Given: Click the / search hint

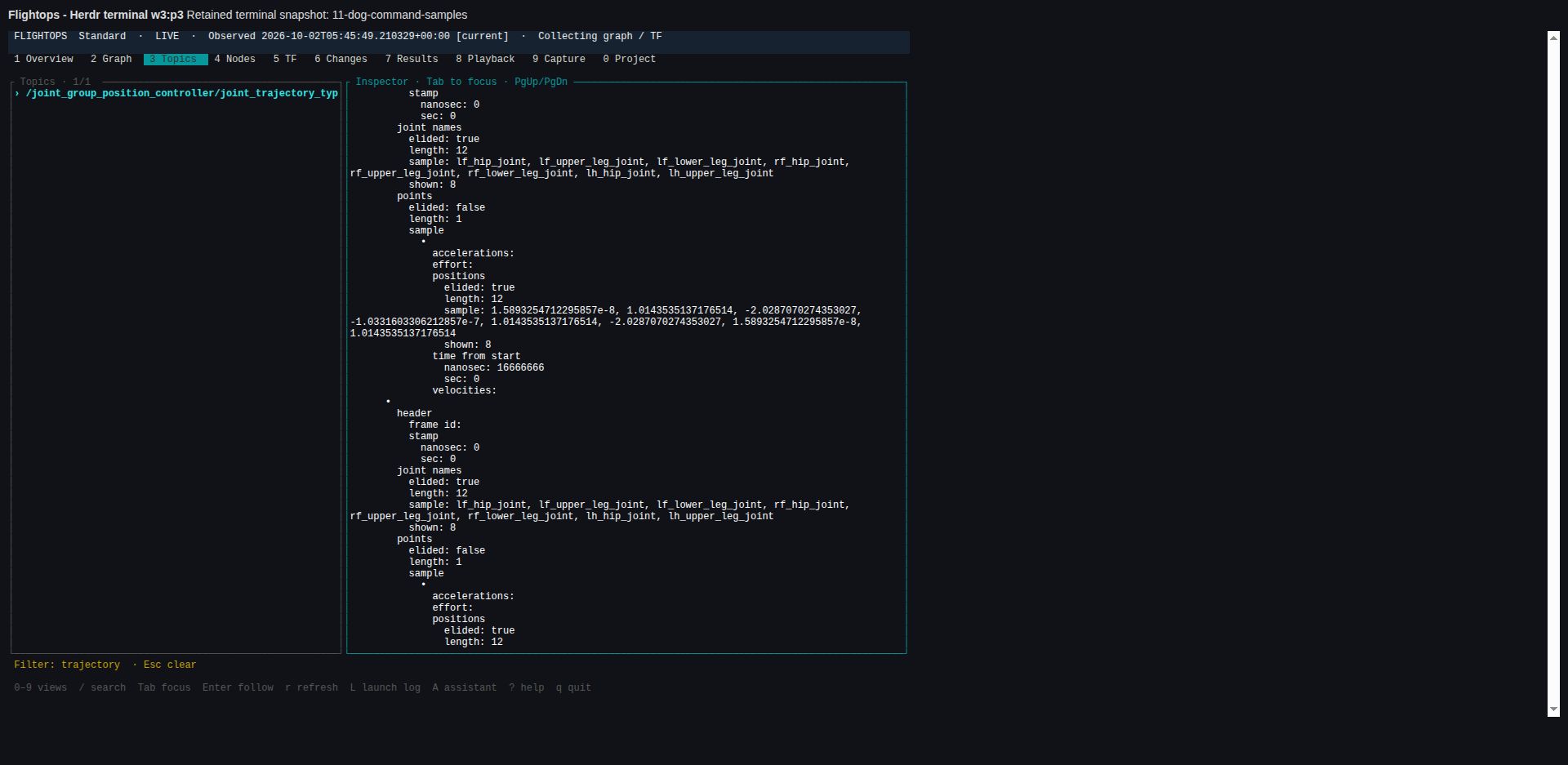Looking at the screenshot, I should coord(102,687).
